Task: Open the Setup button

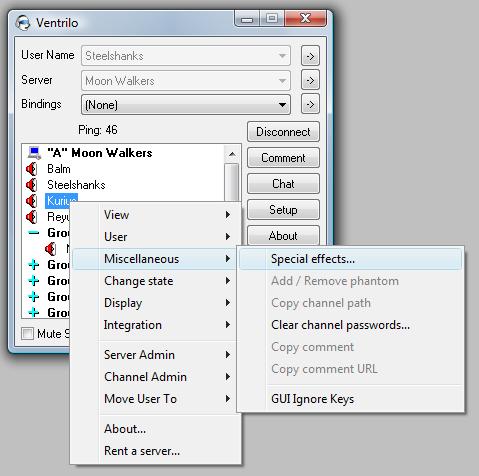Action: click(283, 210)
